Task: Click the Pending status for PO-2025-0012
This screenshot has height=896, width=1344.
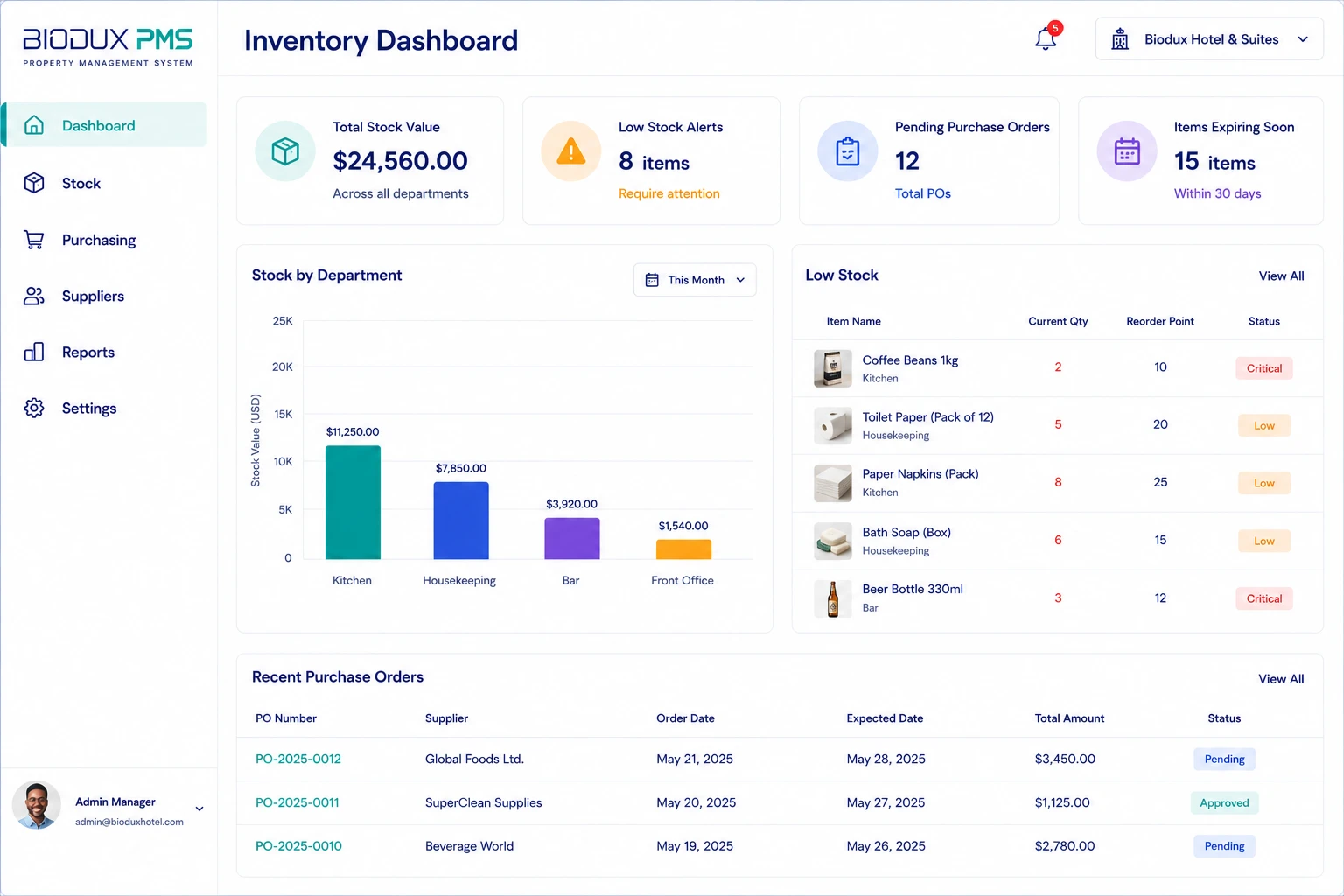Action: click(x=1224, y=759)
